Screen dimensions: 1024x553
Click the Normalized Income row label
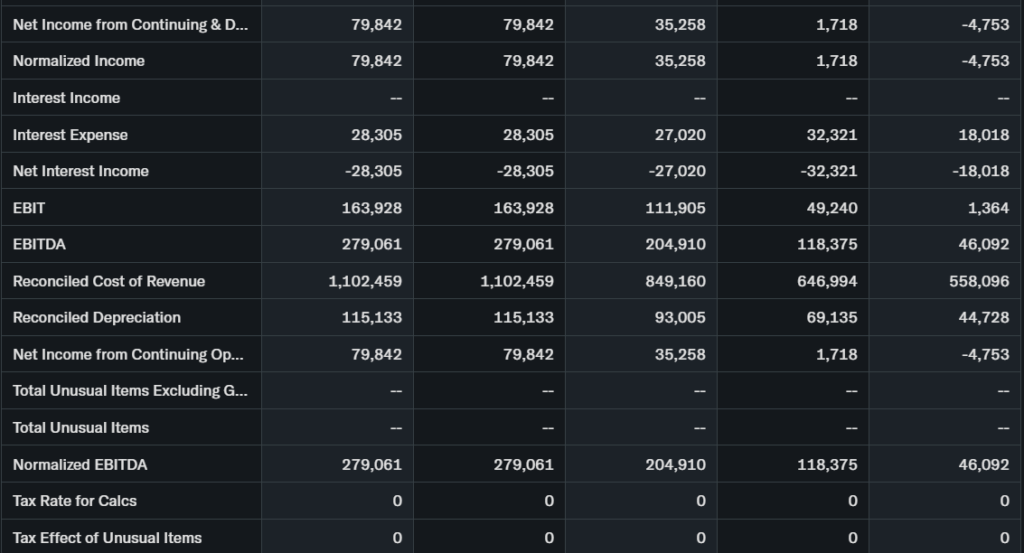79,61
